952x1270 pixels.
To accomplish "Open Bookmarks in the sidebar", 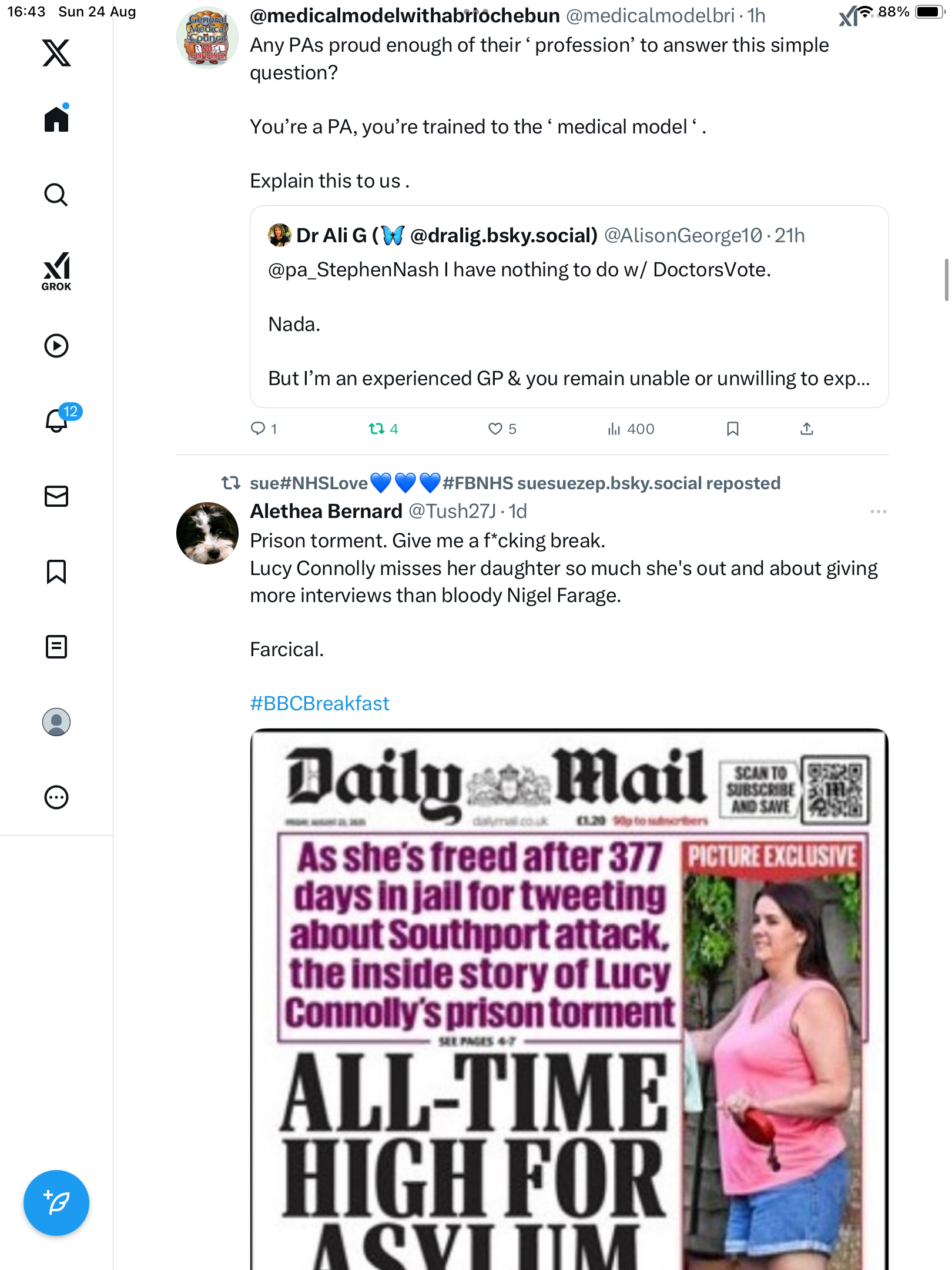I will (56, 571).
